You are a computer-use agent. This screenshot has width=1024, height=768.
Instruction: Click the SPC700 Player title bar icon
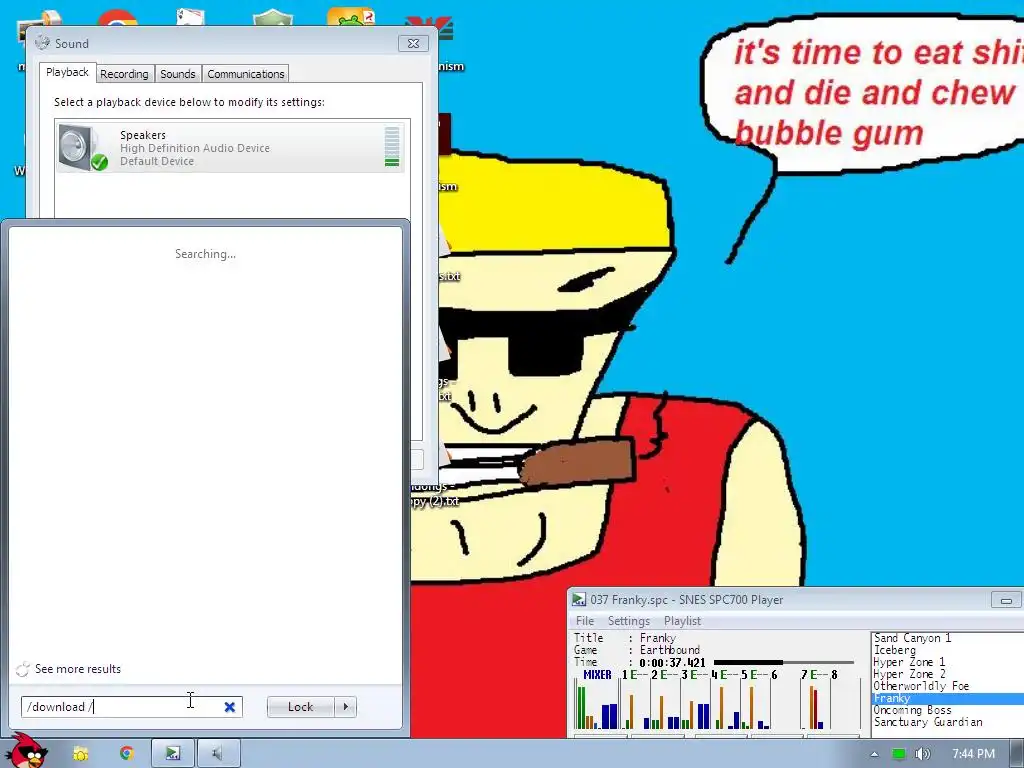(x=579, y=599)
